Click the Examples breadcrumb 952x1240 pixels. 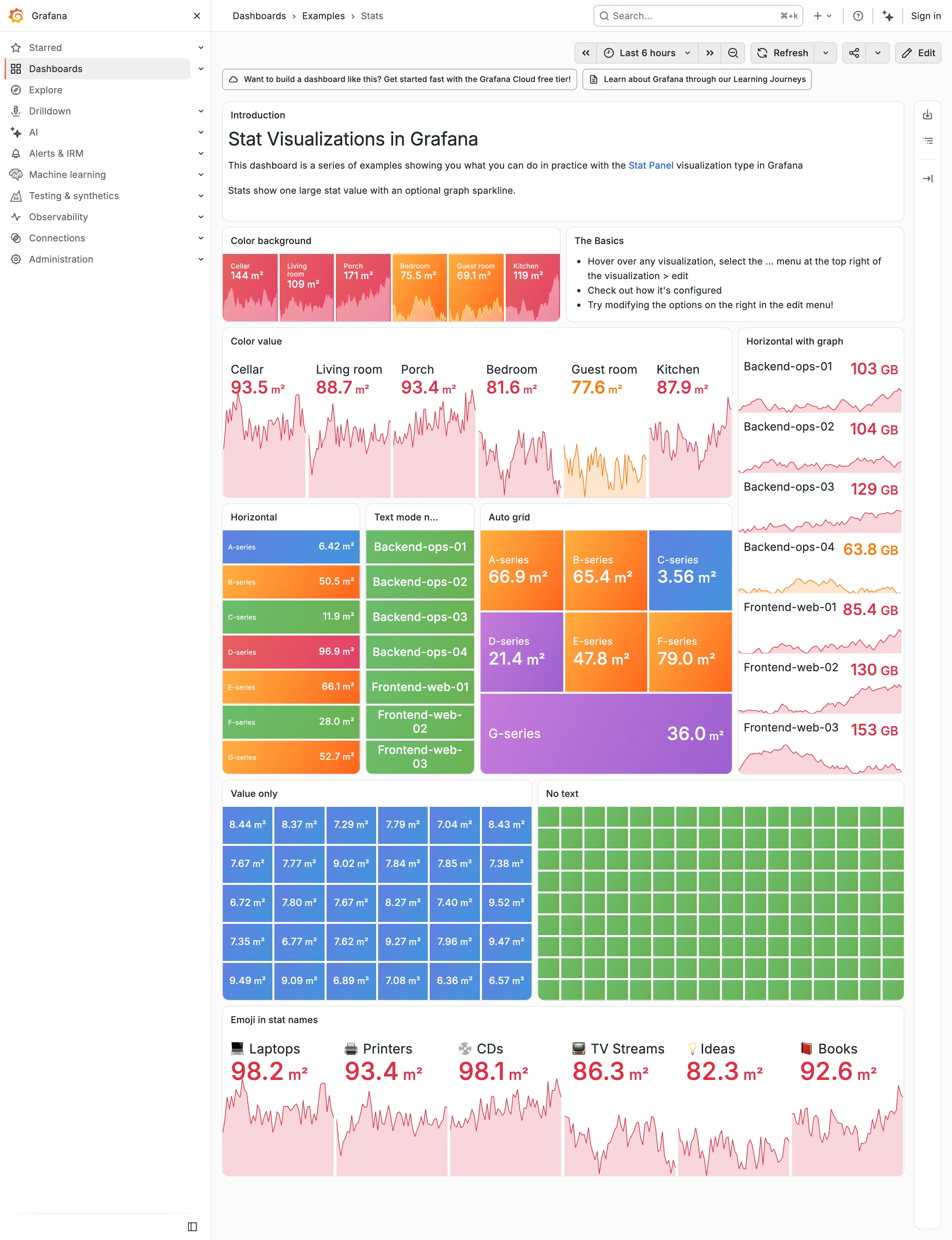pos(323,16)
